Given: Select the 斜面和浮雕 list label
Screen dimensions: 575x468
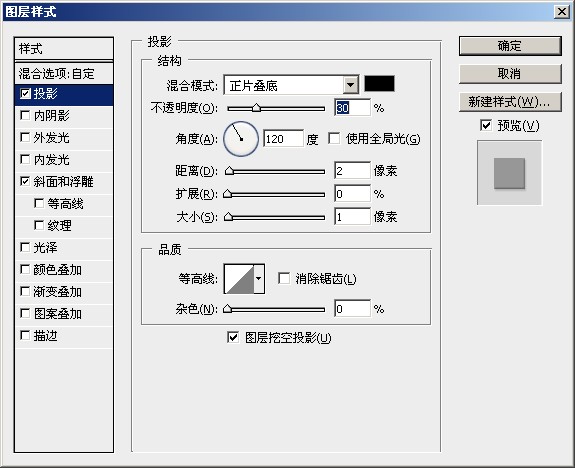Looking at the screenshot, I should [63, 182].
